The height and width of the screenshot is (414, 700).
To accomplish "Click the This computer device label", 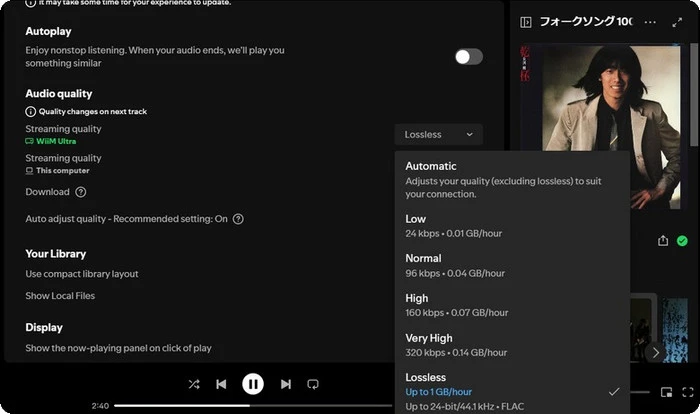I will pos(57,171).
